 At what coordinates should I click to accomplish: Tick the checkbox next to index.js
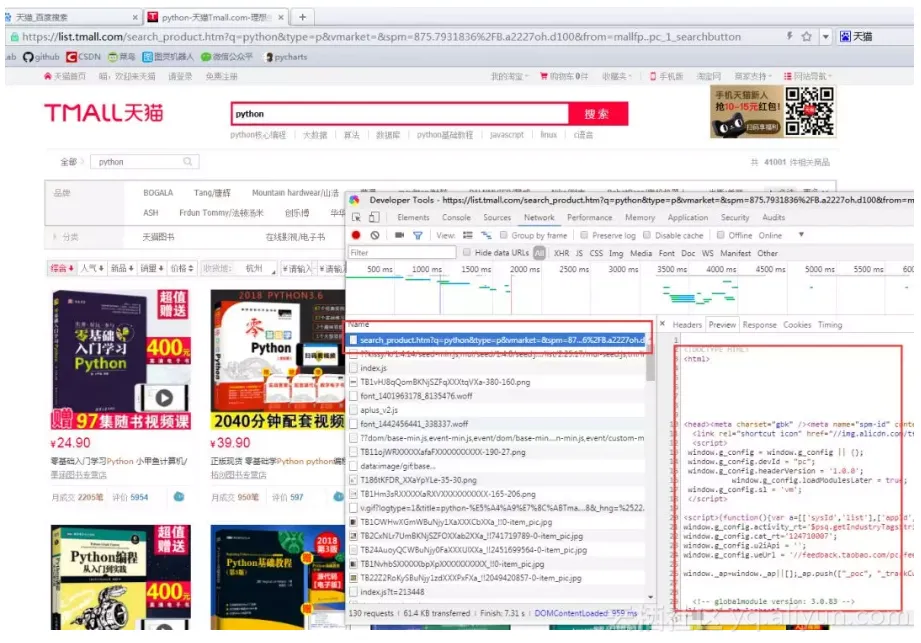click(353, 368)
